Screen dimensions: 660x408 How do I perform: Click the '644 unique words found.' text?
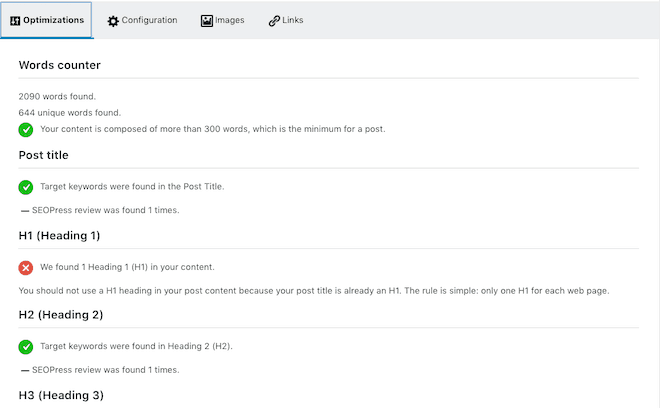[x=70, y=113]
